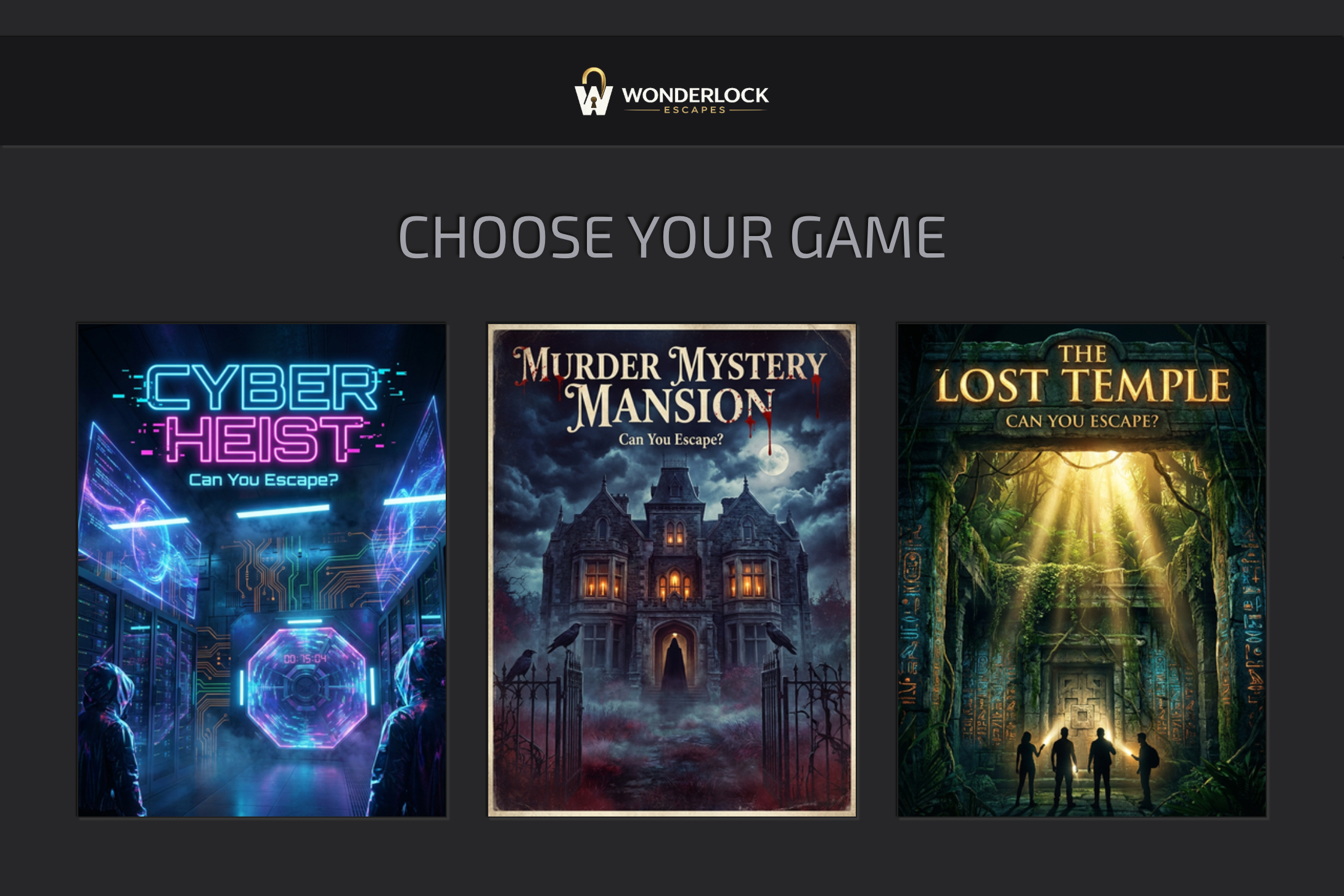This screenshot has width=1344, height=896.
Task: Click the hooded hacker at poster's left
Action: pos(111,739)
